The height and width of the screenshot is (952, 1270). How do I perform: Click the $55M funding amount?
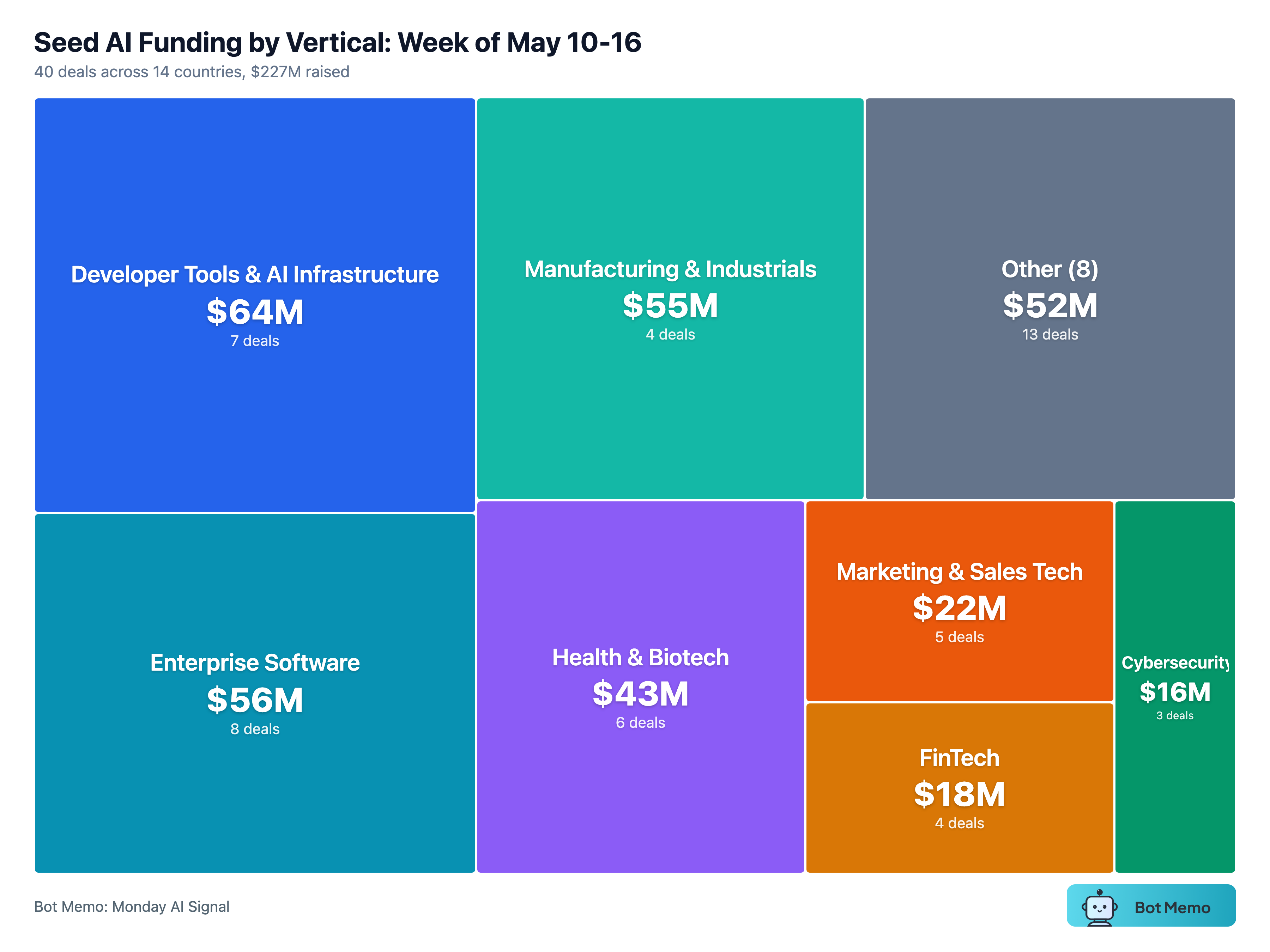[670, 305]
